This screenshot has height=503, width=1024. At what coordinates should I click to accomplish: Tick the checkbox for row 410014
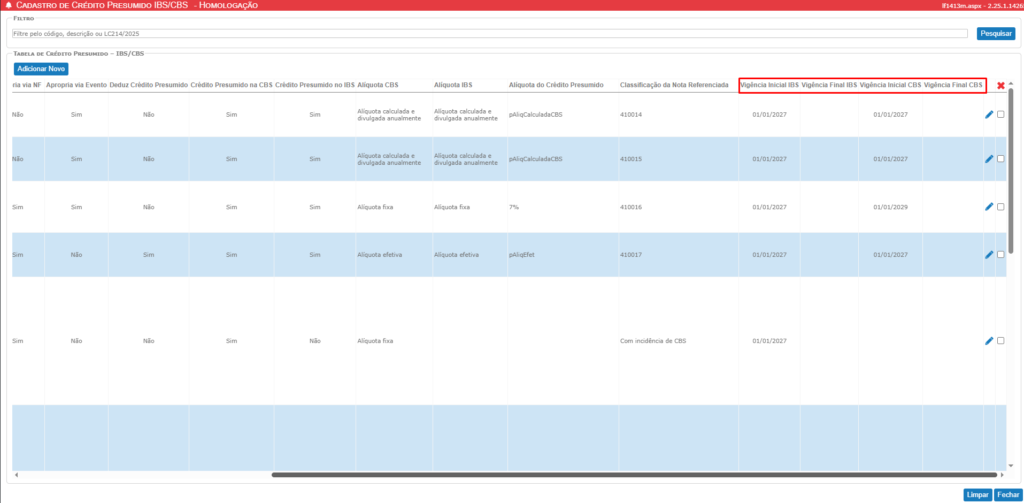[1001, 115]
